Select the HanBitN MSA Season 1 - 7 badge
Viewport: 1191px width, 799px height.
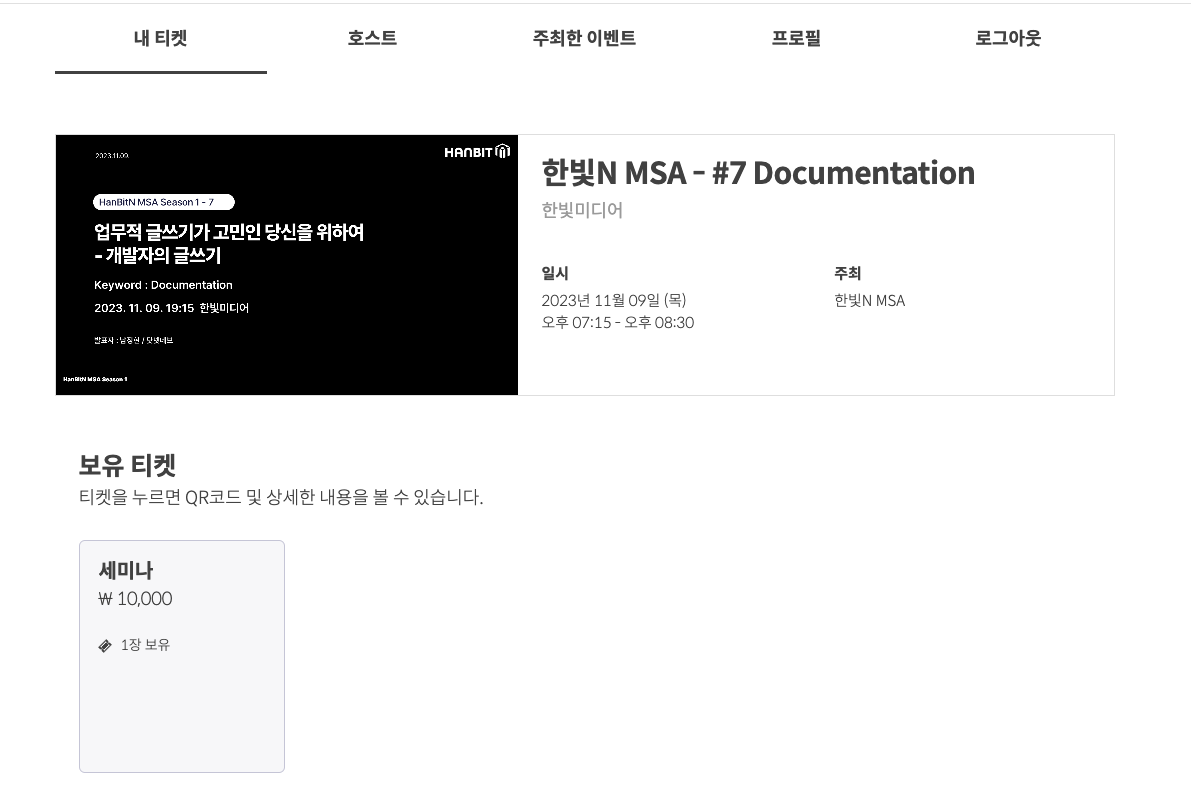163,202
